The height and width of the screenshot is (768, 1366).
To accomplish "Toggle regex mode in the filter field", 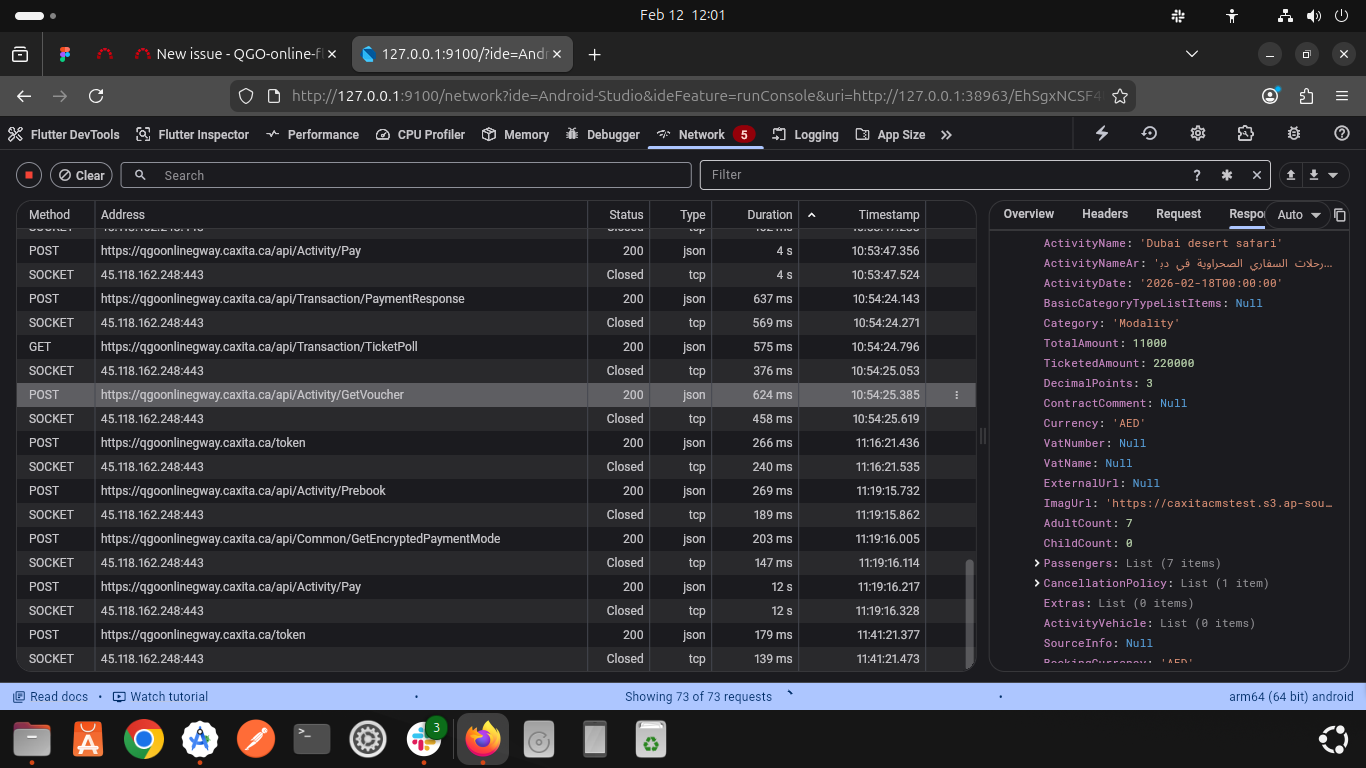I will [x=1227, y=175].
